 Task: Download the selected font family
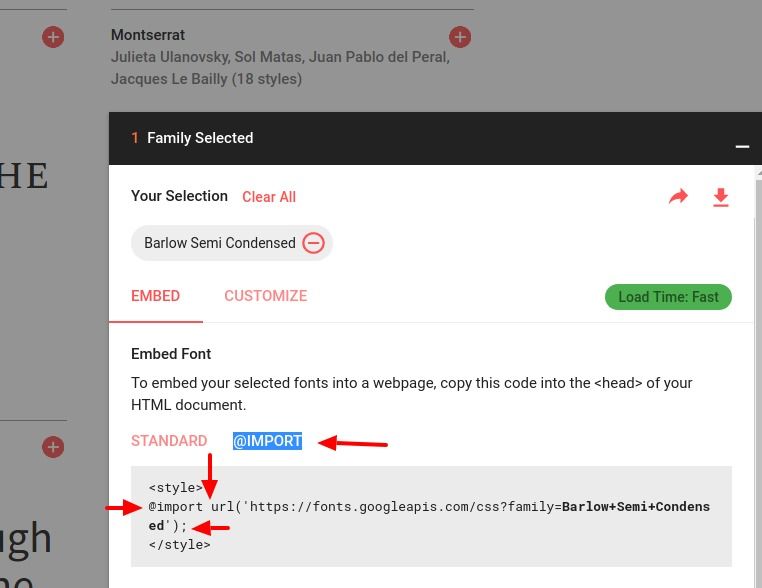pos(721,197)
